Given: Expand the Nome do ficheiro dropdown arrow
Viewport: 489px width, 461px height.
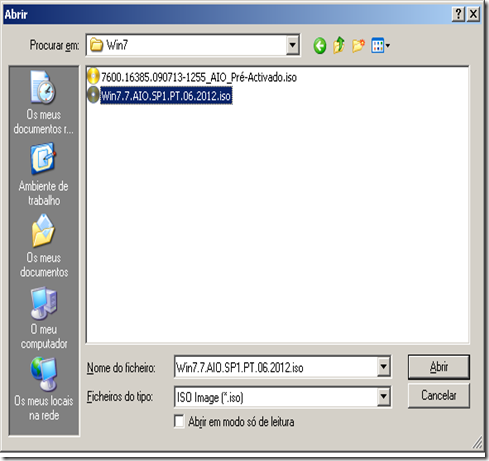Looking at the screenshot, I should (383, 367).
